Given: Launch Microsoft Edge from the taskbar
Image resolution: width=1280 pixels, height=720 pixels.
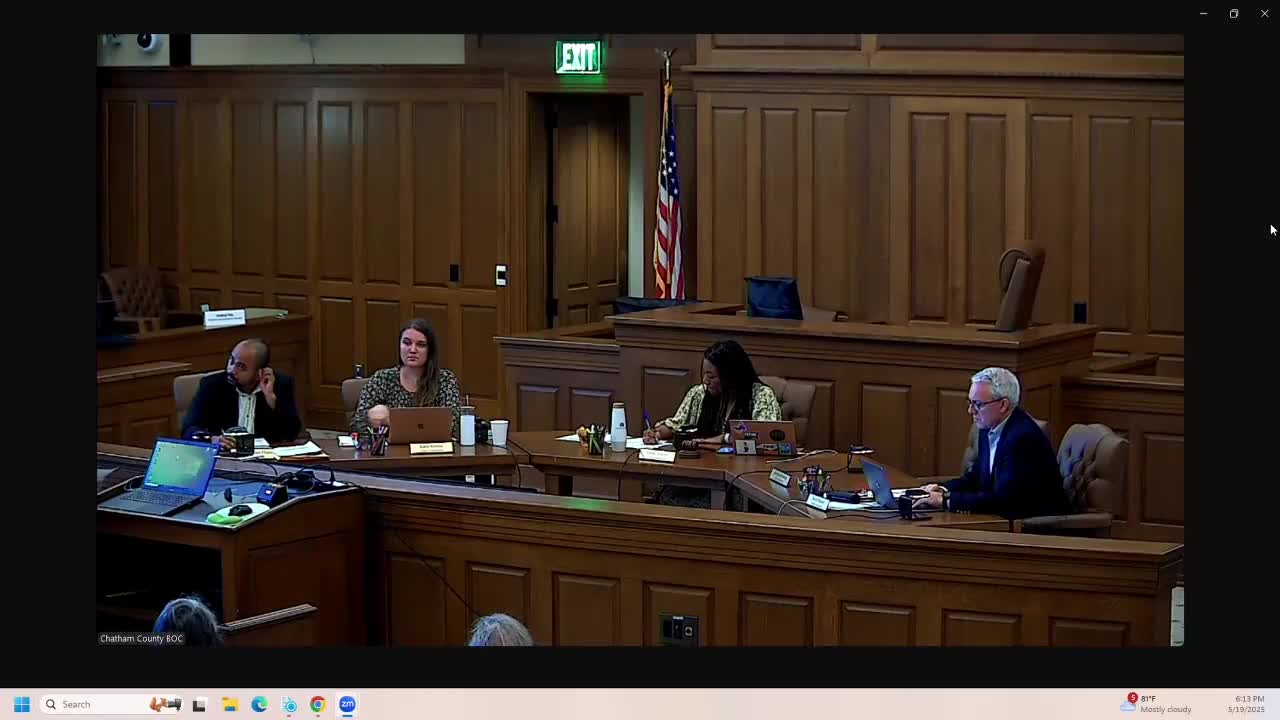Looking at the screenshot, I should (259, 705).
